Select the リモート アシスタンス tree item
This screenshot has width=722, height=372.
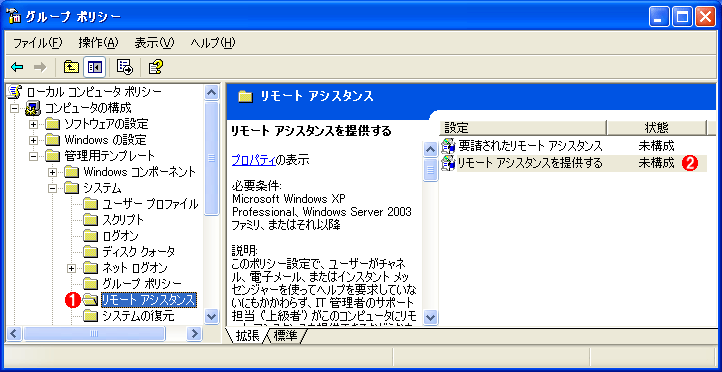149,300
